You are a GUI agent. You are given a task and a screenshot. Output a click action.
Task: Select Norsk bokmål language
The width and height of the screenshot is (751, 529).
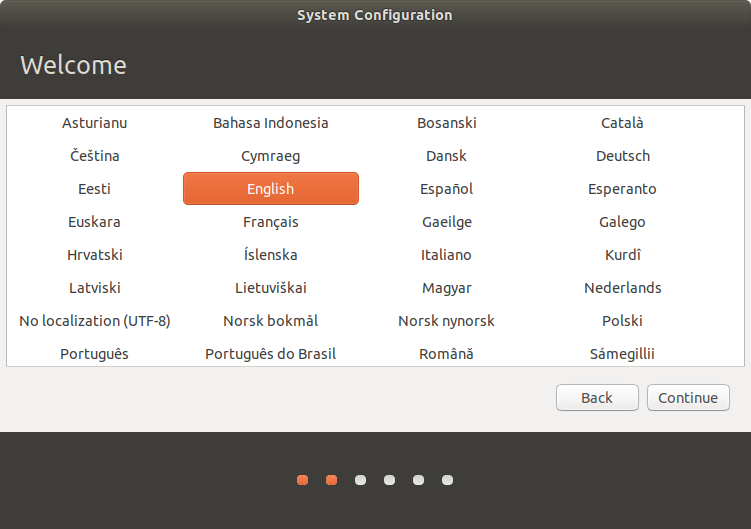coord(271,321)
